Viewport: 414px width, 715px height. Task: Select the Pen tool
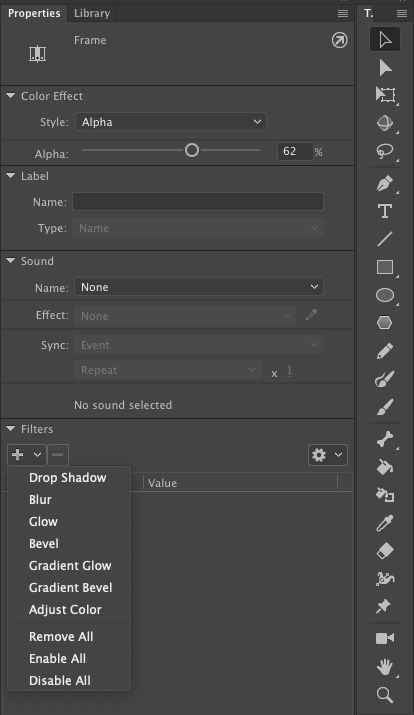click(385, 184)
